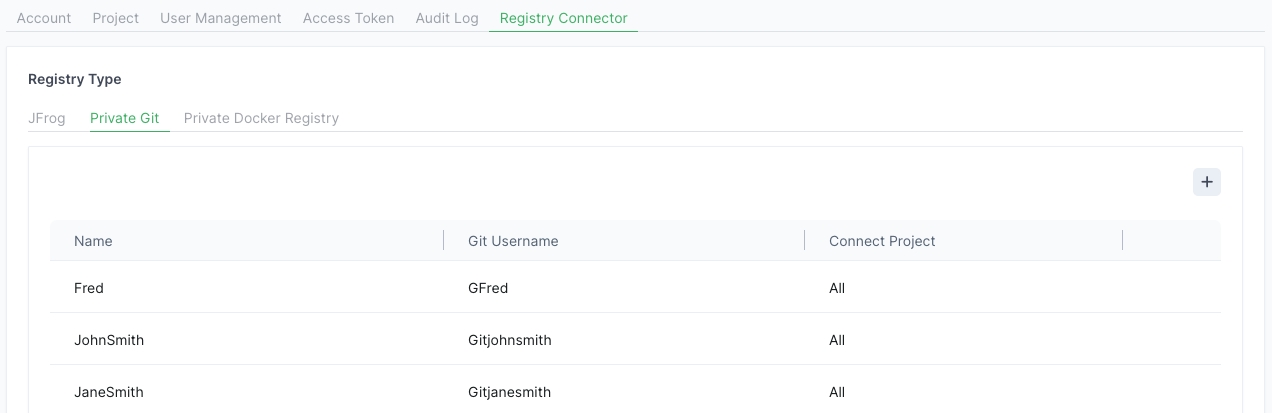Click the Gitjanesmith username cell
This screenshot has width=1272, height=413.
[509, 392]
